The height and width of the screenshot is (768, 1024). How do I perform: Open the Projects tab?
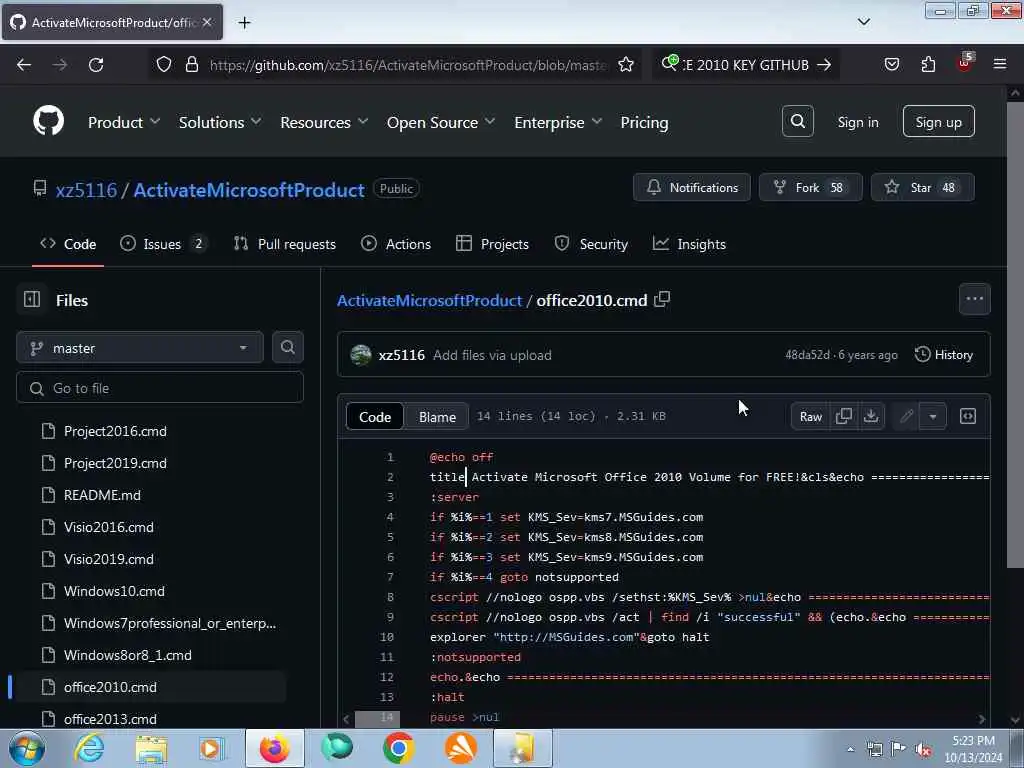point(492,244)
